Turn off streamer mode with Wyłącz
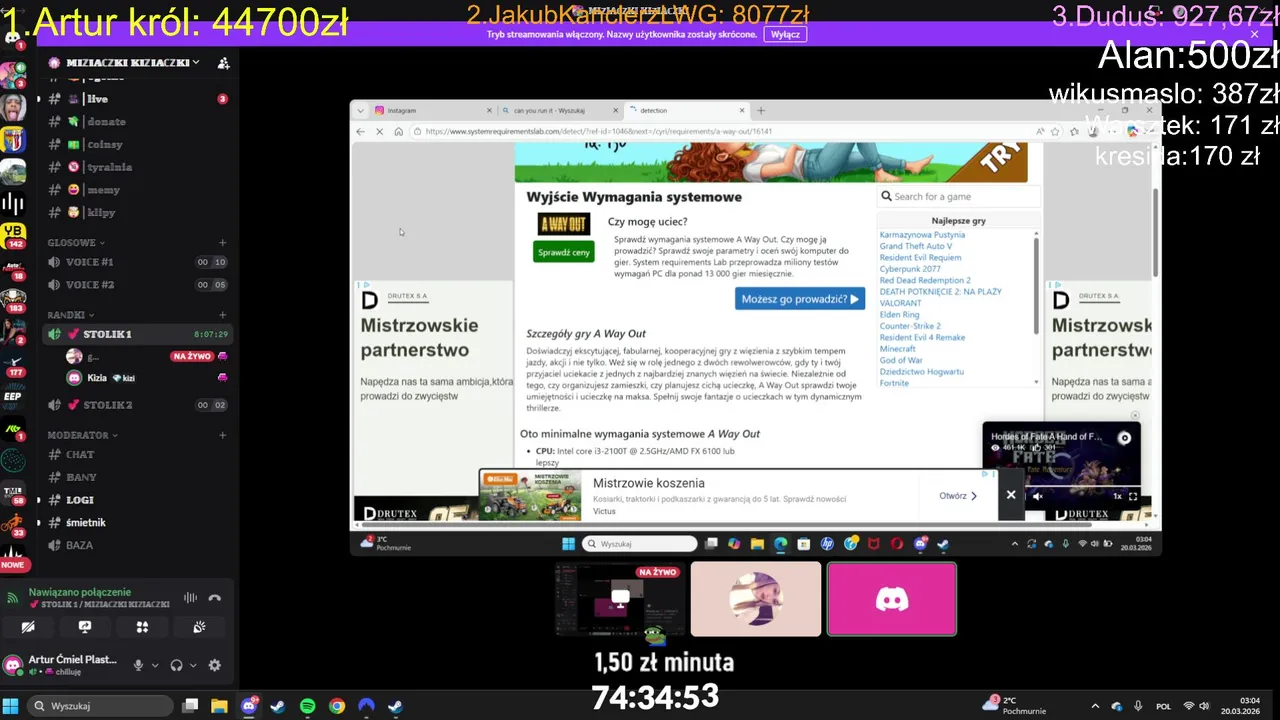Image resolution: width=1280 pixels, height=720 pixels. coord(785,34)
